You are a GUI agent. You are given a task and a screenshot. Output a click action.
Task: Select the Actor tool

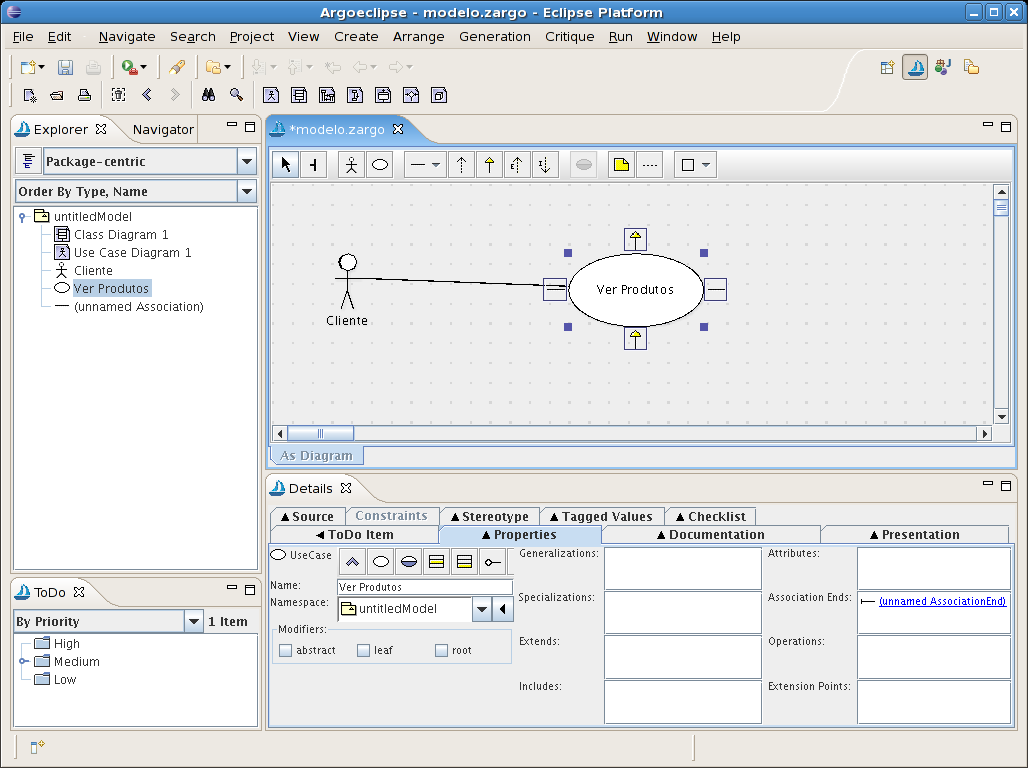[x=350, y=163]
